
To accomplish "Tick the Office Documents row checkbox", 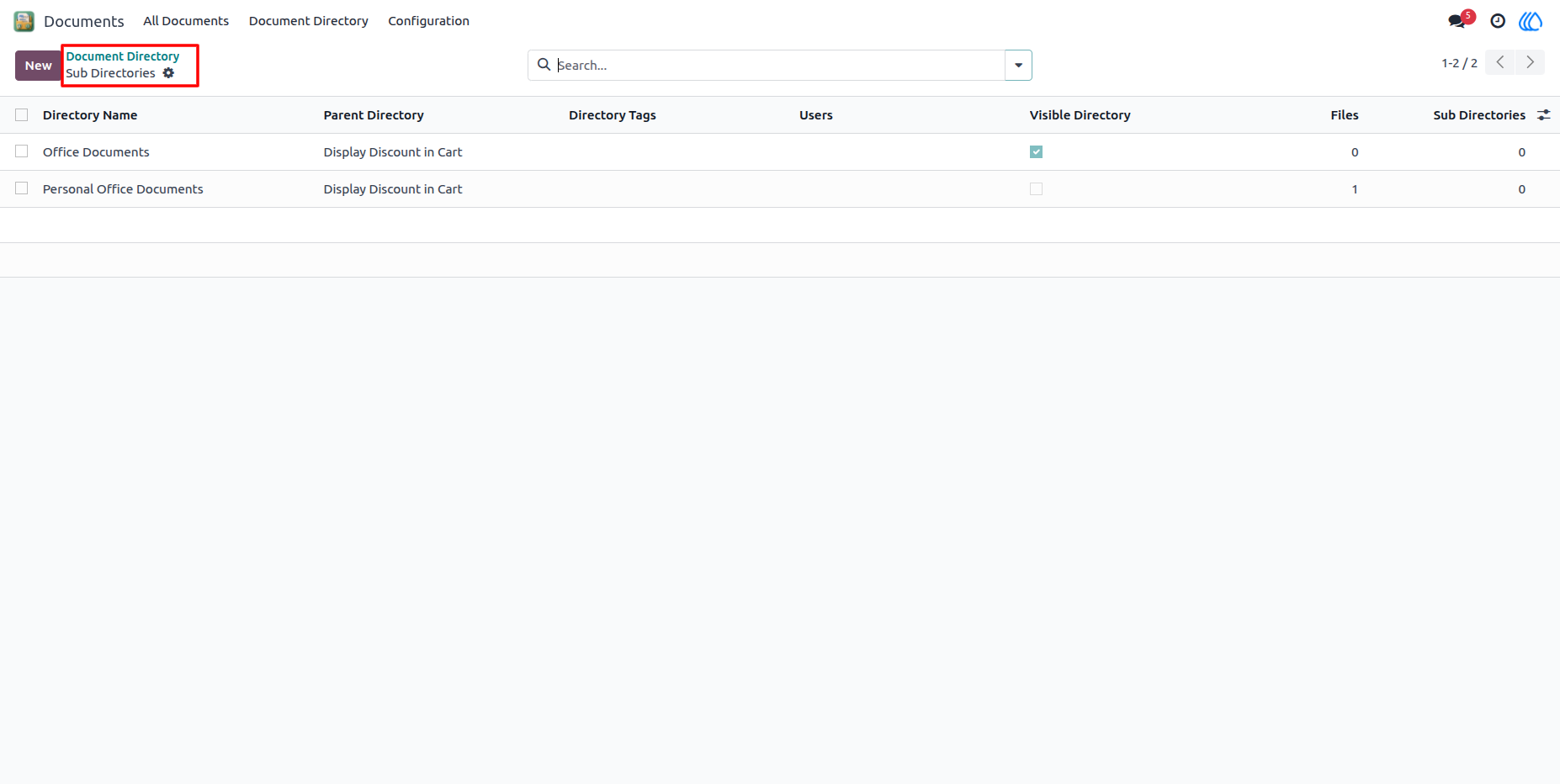I will click(22, 151).
